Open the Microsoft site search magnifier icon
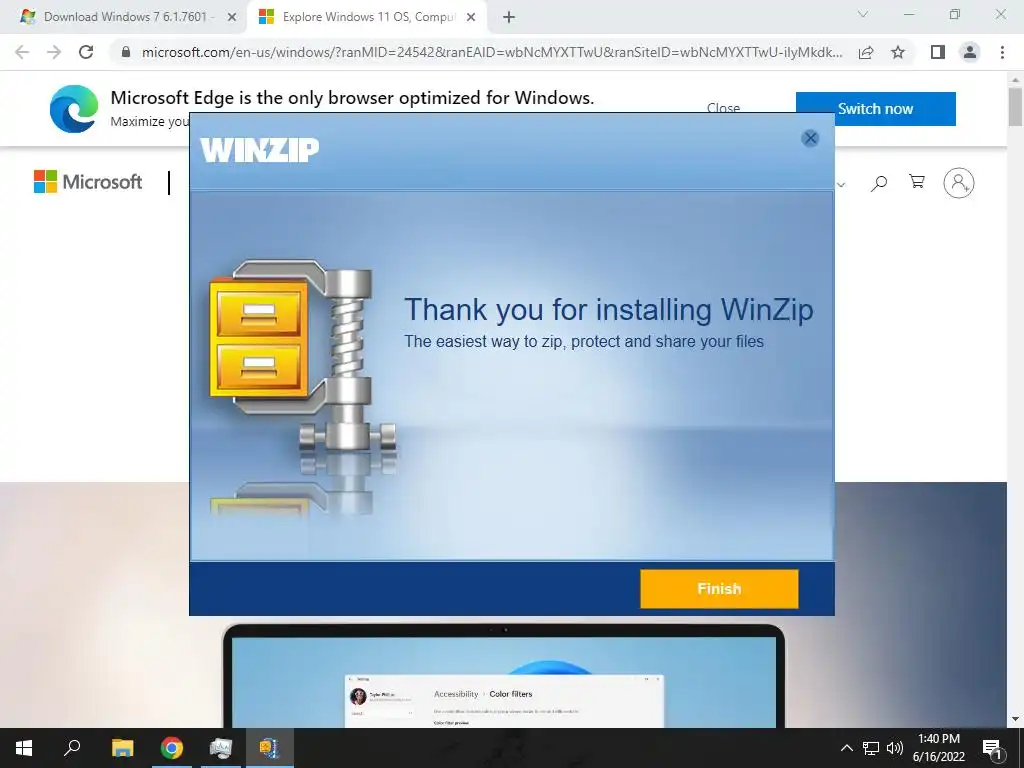Screen dimensions: 1024x768 879,183
